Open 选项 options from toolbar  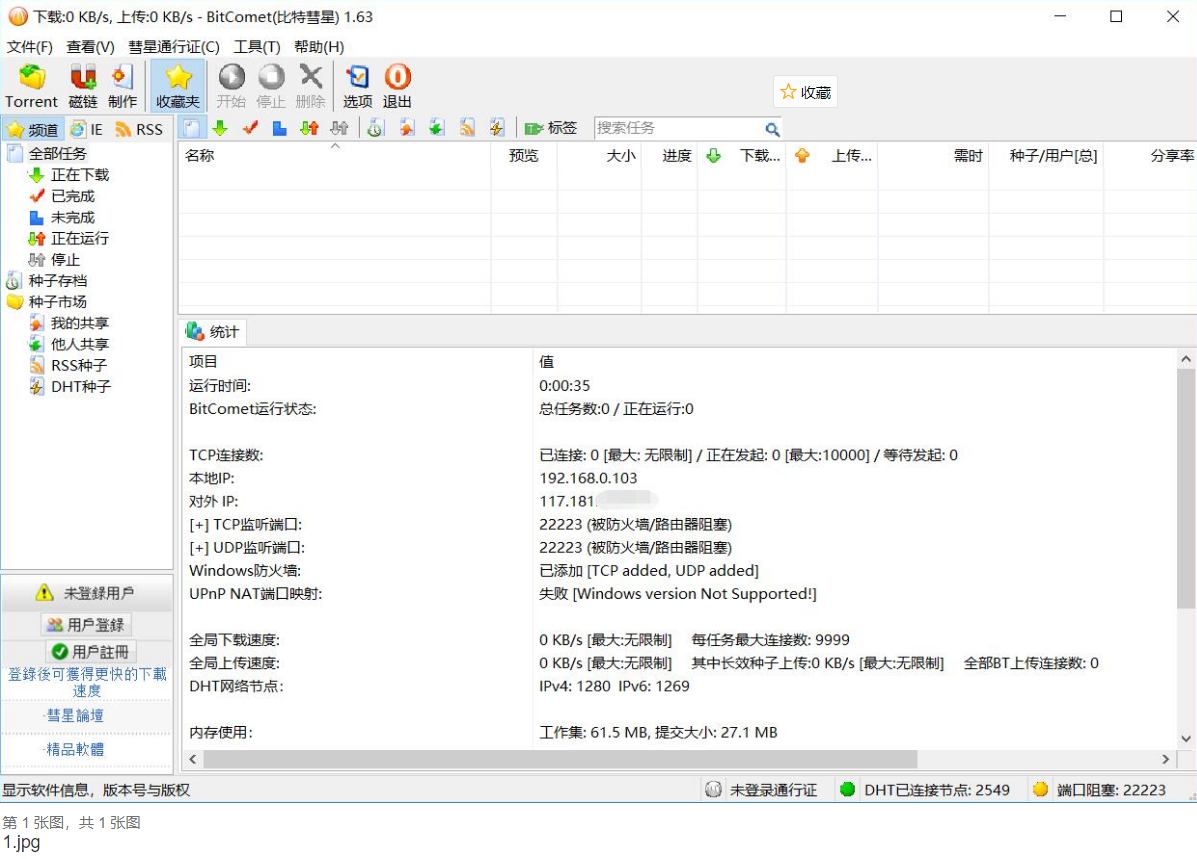click(x=357, y=86)
